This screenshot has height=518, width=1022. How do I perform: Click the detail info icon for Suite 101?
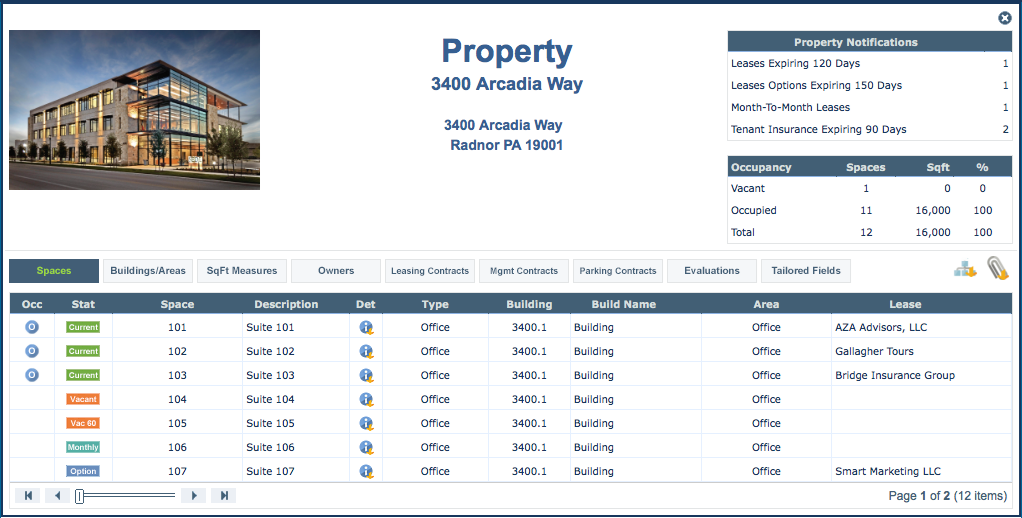(x=366, y=327)
